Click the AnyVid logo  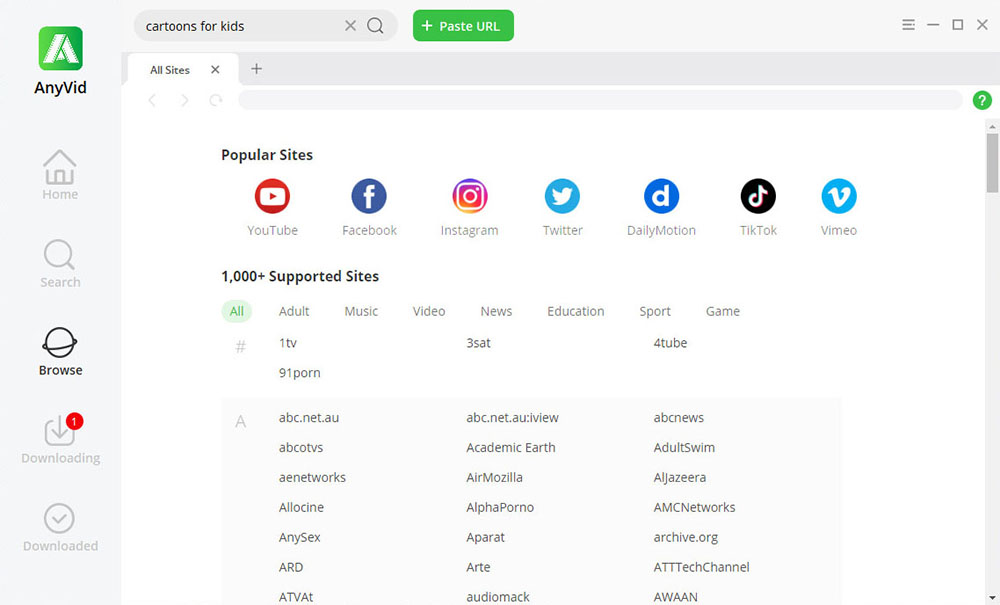pos(61,48)
